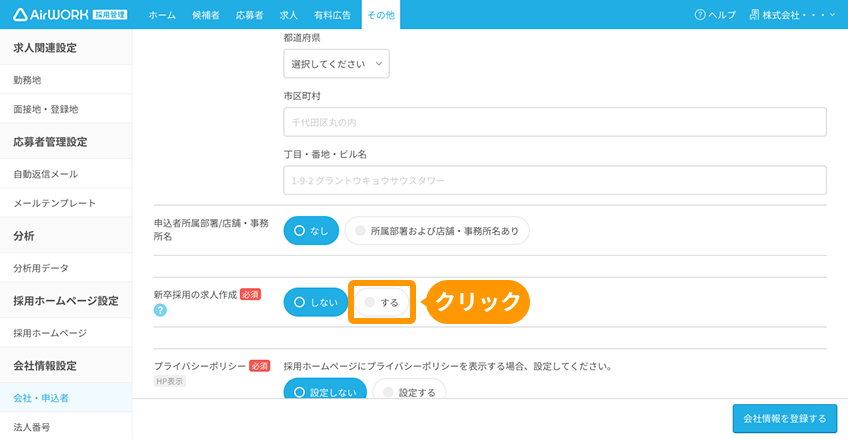Open 自動返信メール settings

click(66, 174)
